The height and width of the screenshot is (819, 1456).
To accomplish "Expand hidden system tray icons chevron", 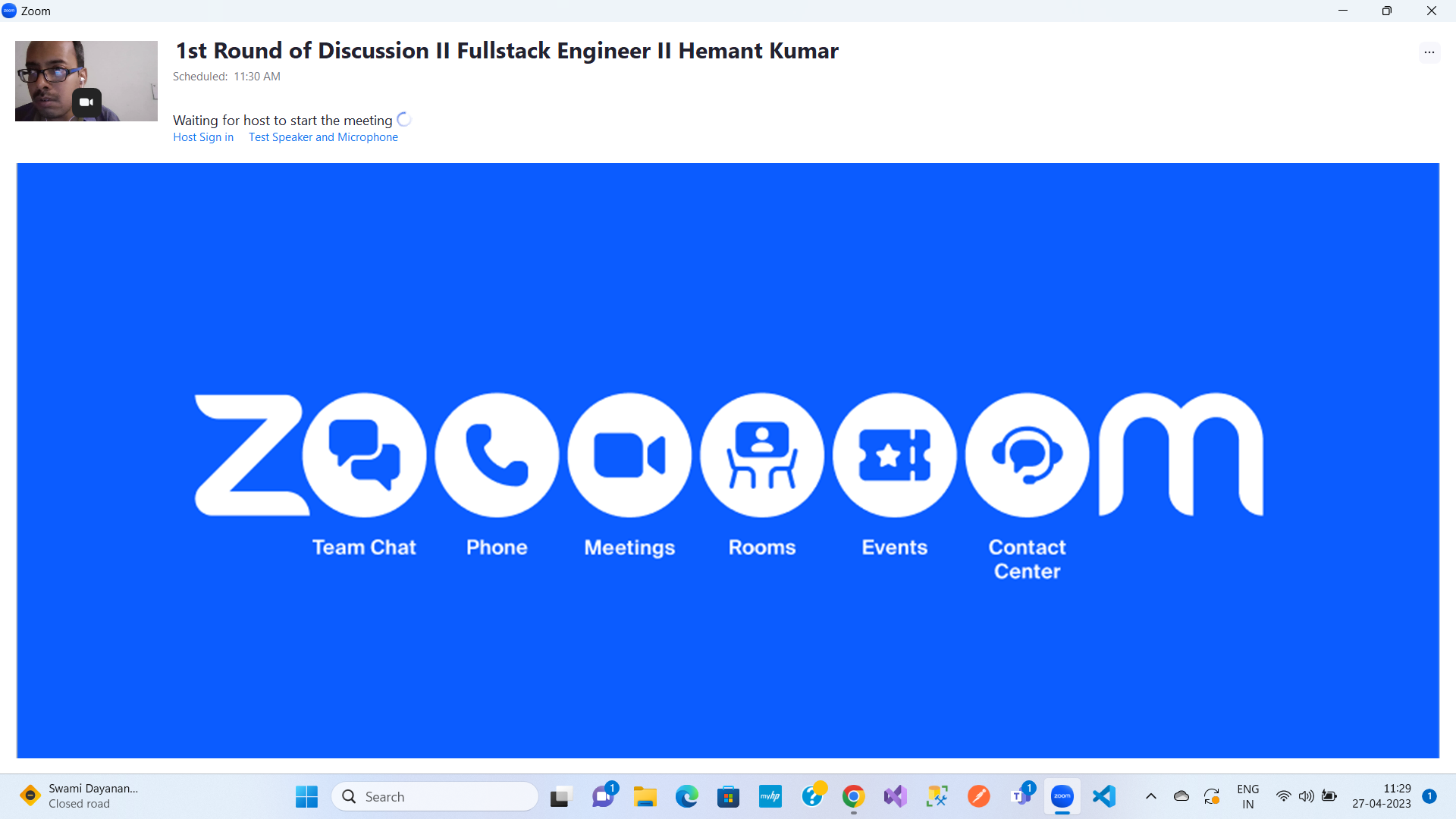I will [1150, 796].
